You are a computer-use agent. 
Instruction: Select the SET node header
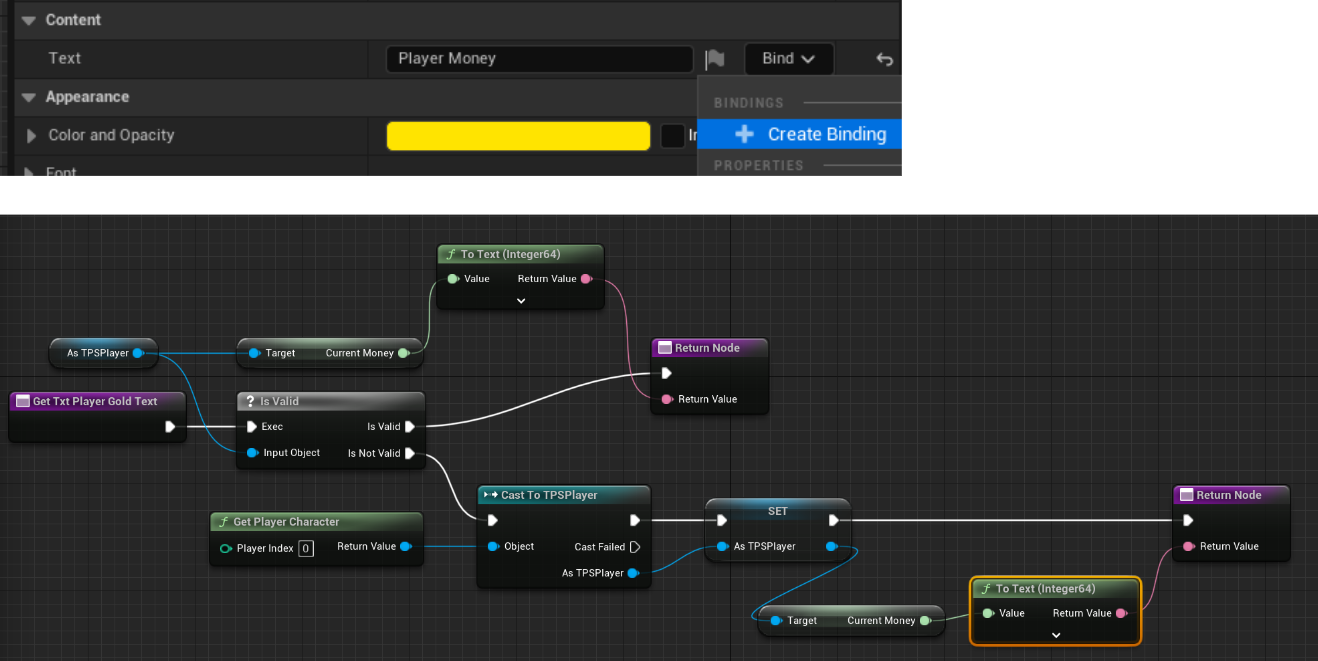coord(778,511)
